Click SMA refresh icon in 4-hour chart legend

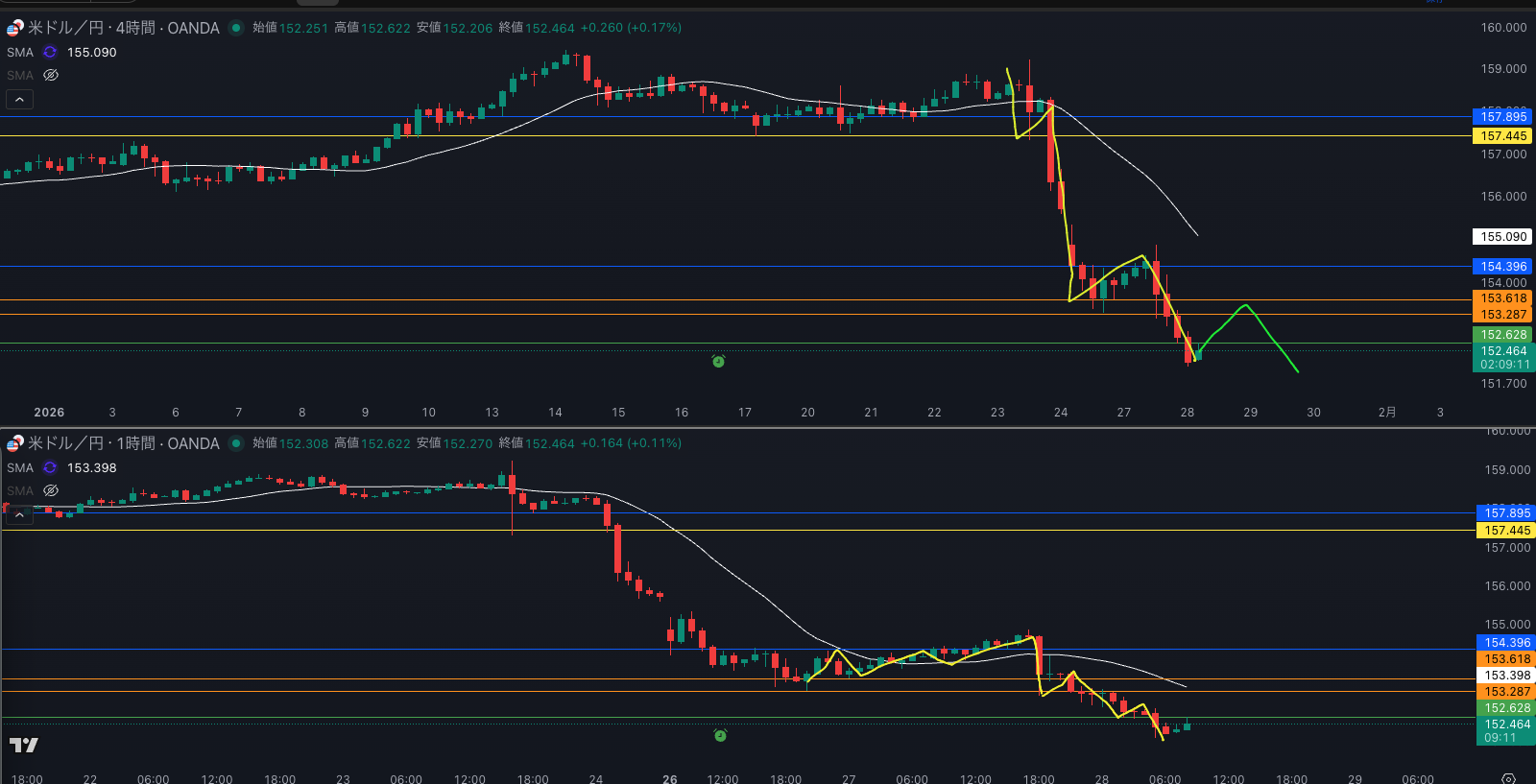click(x=50, y=53)
